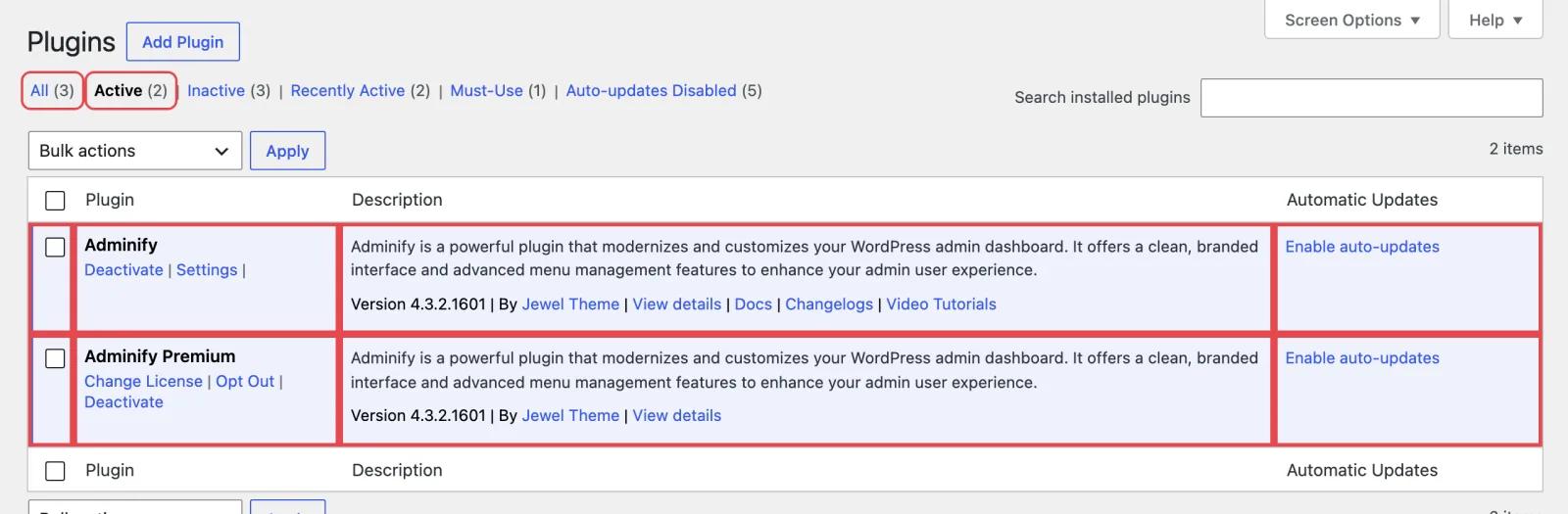Check the Adminify Premium checkbox
Image resolution: width=1568 pixels, height=514 pixels.
point(56,358)
